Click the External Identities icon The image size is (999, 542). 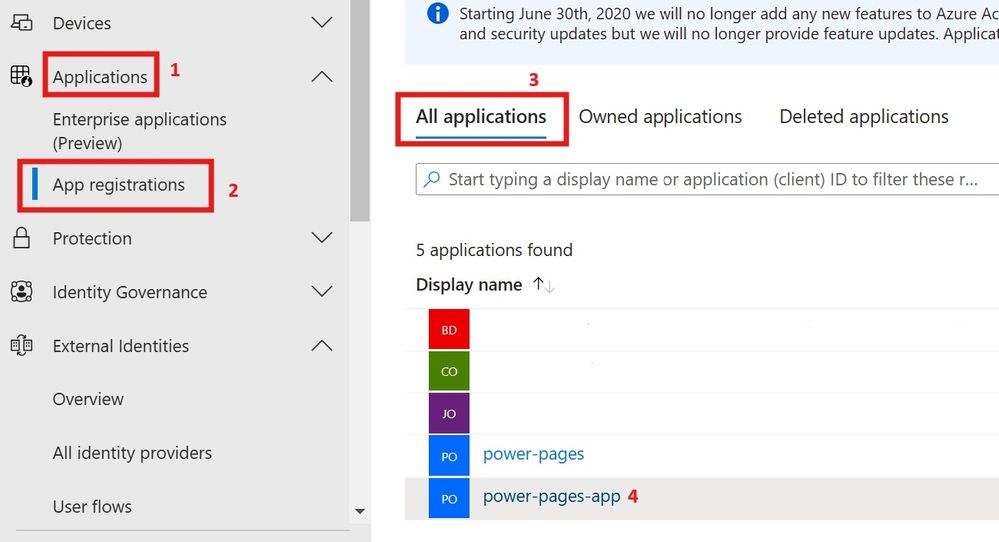[22, 345]
